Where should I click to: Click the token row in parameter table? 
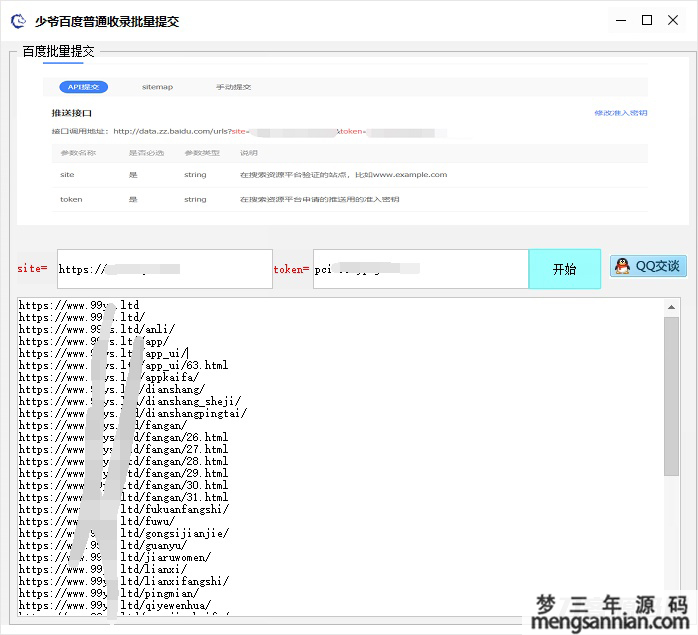(x=349, y=199)
